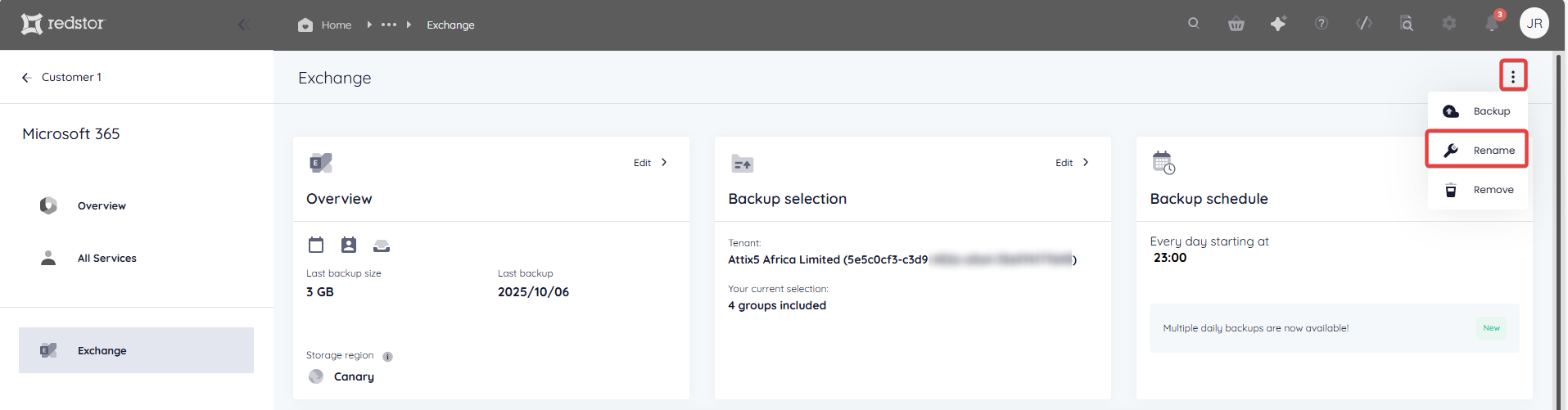This screenshot has width=1568, height=410.
Task: Click the Exchange breadcrumb item
Action: (450, 25)
